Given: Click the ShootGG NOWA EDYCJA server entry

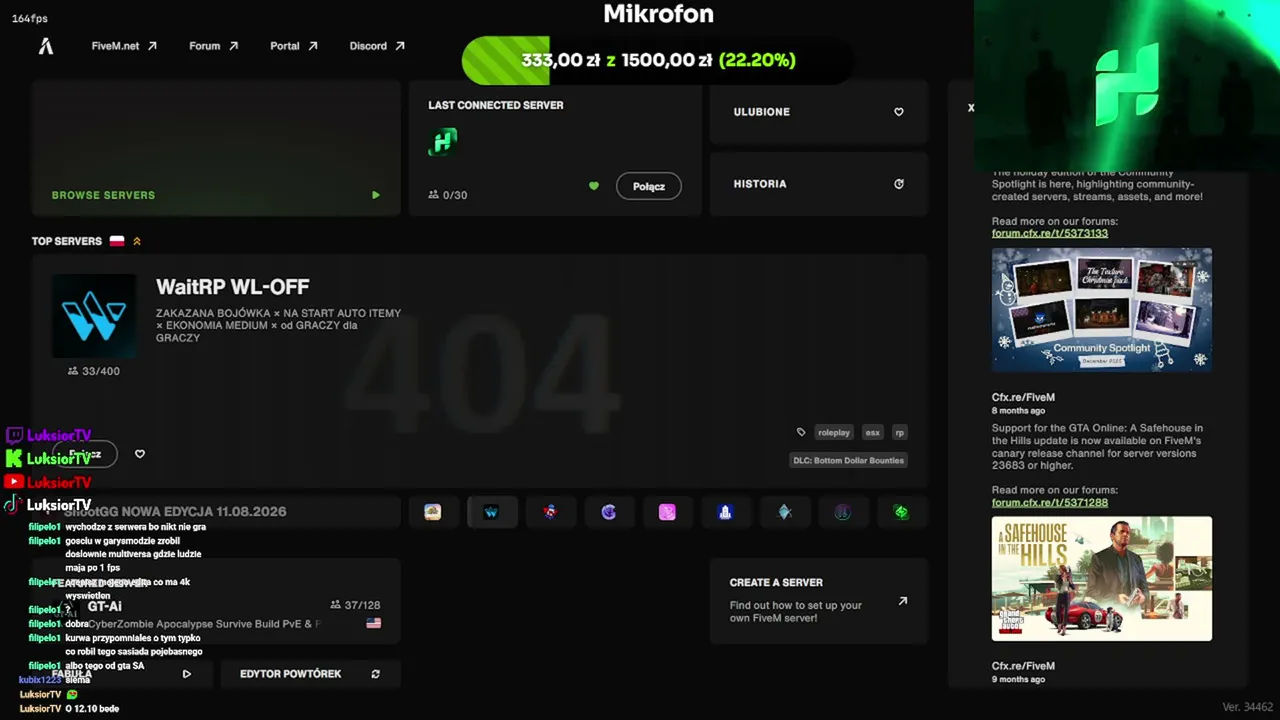Looking at the screenshot, I should point(216,512).
